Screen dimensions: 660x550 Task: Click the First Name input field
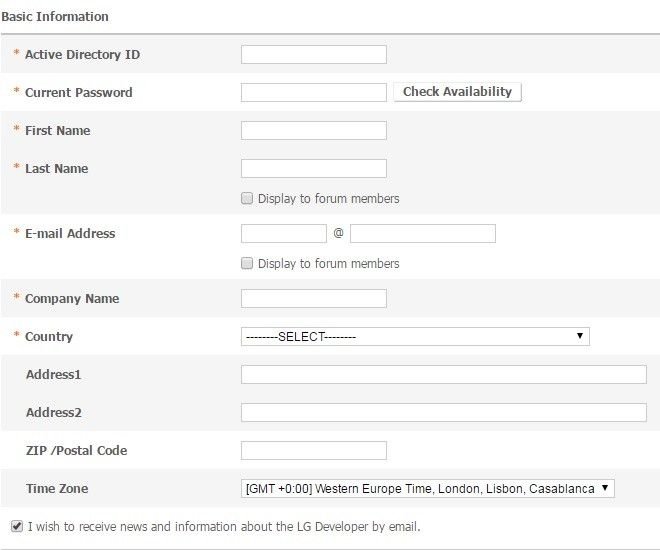tap(314, 131)
